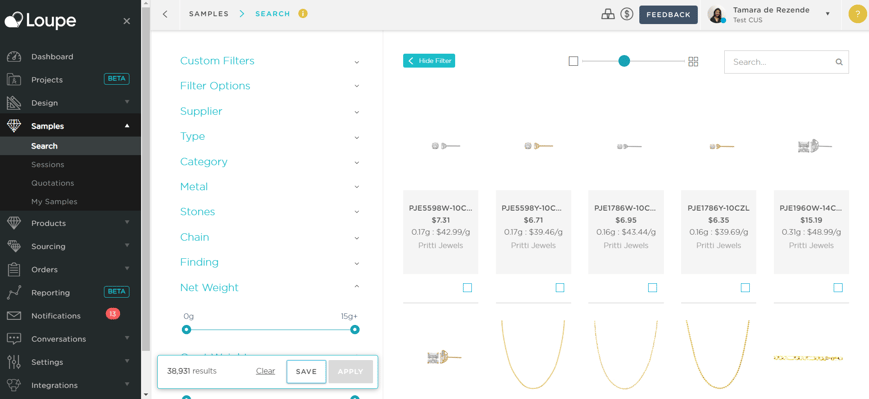The image size is (869, 399).
Task: Collapse the Net Weight filter section
Action: pyautogui.click(x=270, y=288)
